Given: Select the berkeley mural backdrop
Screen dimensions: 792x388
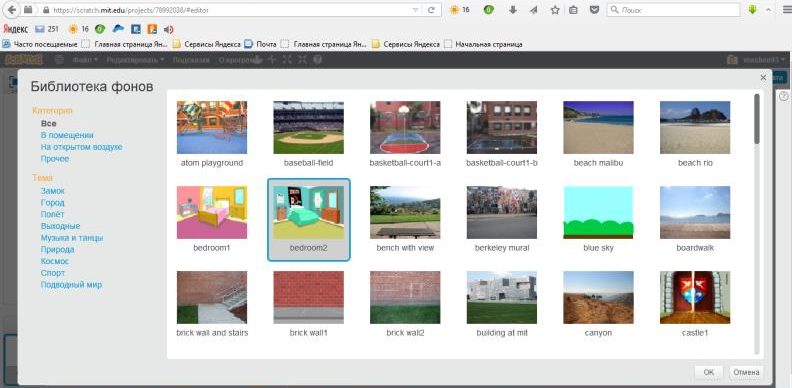Looking at the screenshot, I should tap(502, 219).
